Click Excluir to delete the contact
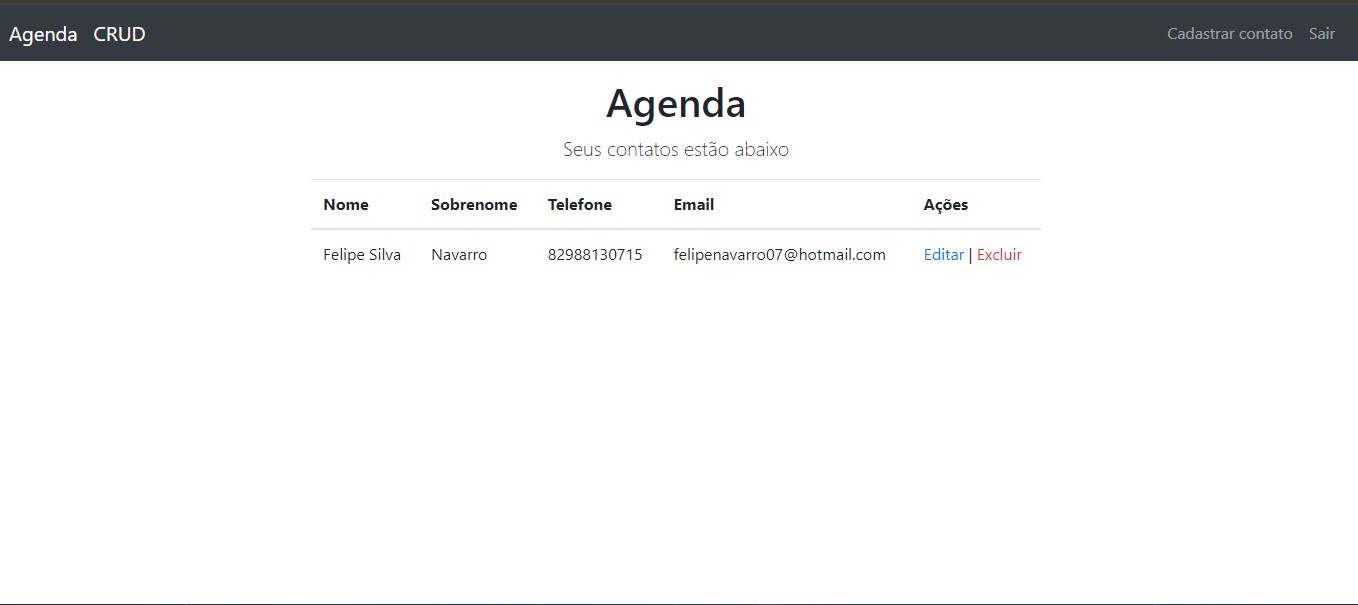The width and height of the screenshot is (1358, 605). pos(999,254)
